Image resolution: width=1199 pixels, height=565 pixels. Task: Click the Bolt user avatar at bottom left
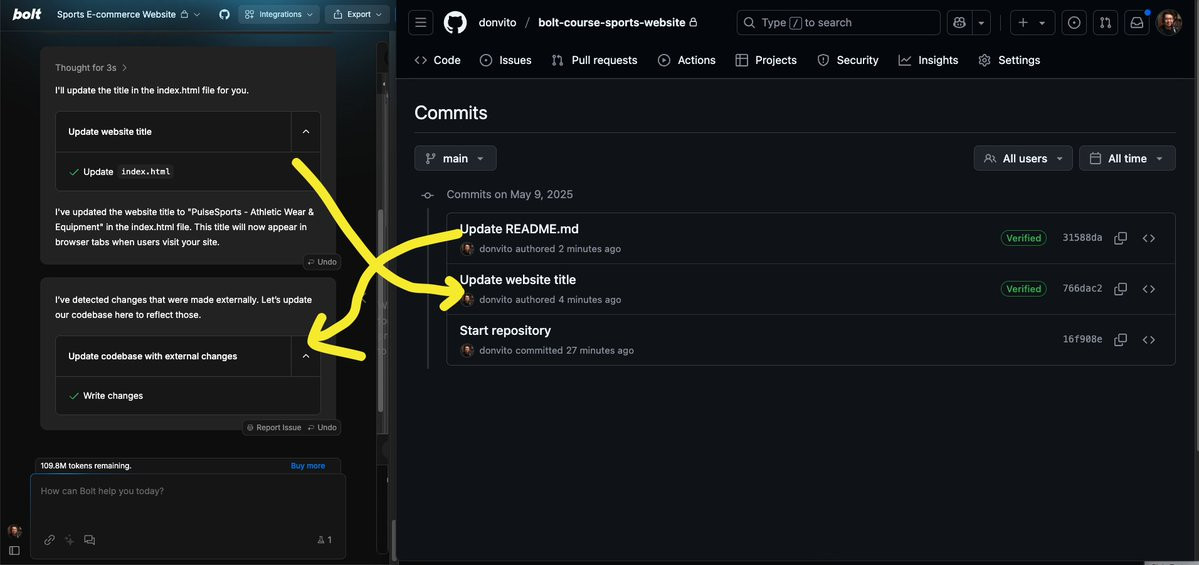click(14, 531)
